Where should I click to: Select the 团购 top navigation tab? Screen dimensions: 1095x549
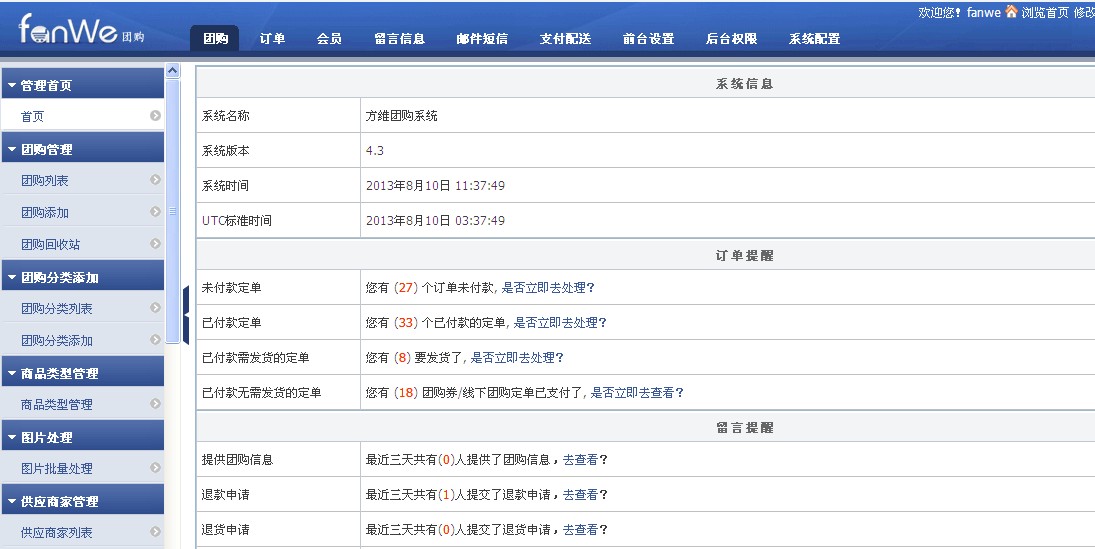point(215,38)
